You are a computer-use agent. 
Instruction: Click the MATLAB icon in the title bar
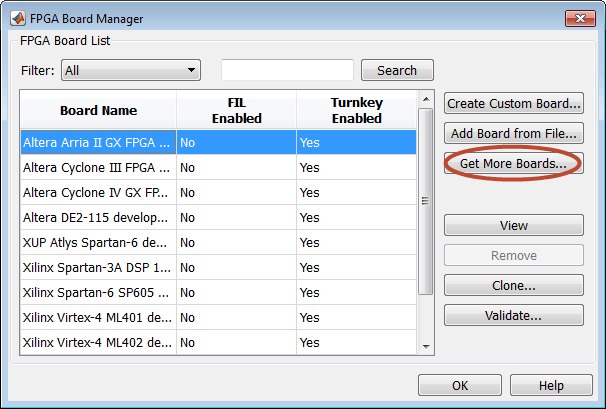(x=18, y=18)
